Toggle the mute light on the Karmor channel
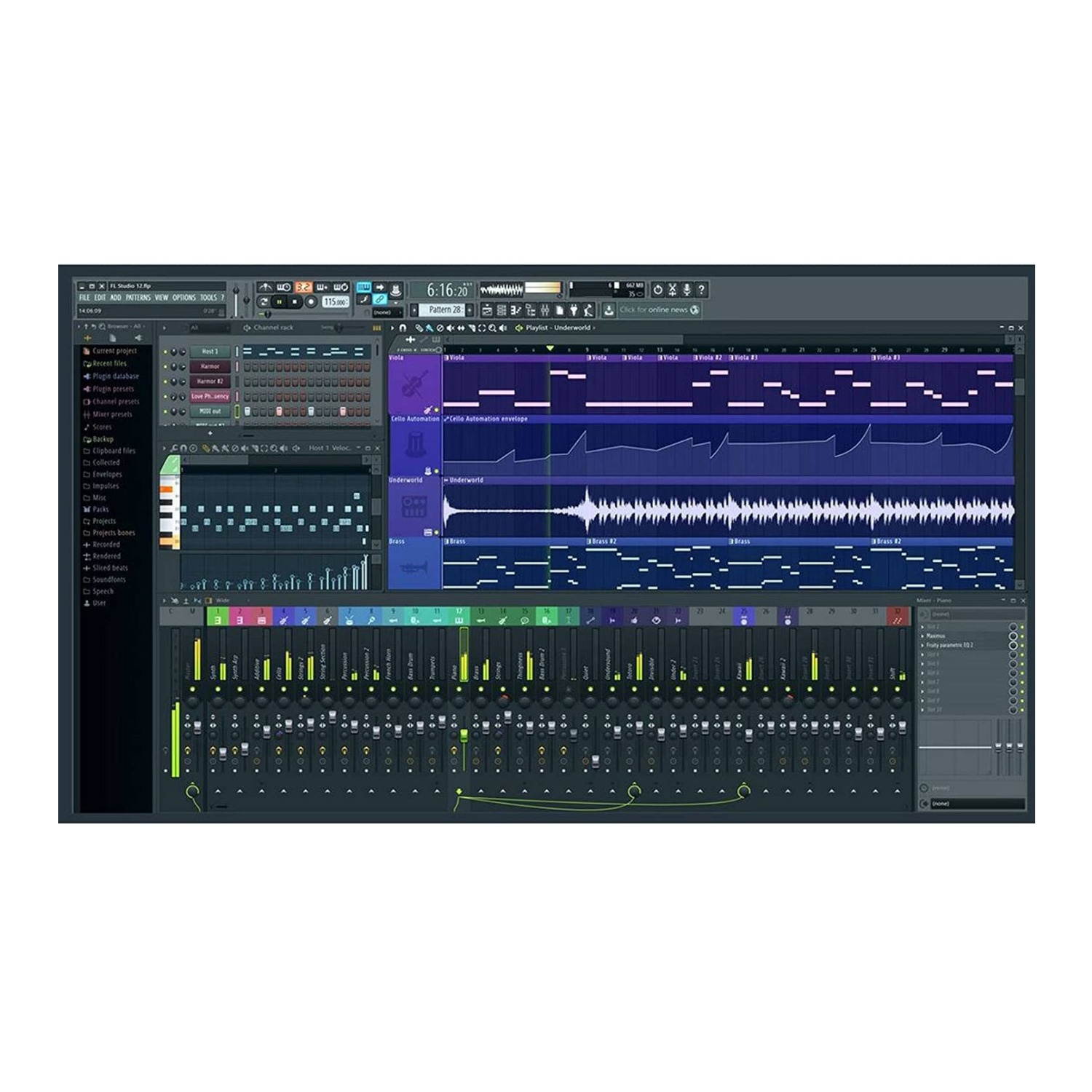1092x1092 pixels. 165,367
